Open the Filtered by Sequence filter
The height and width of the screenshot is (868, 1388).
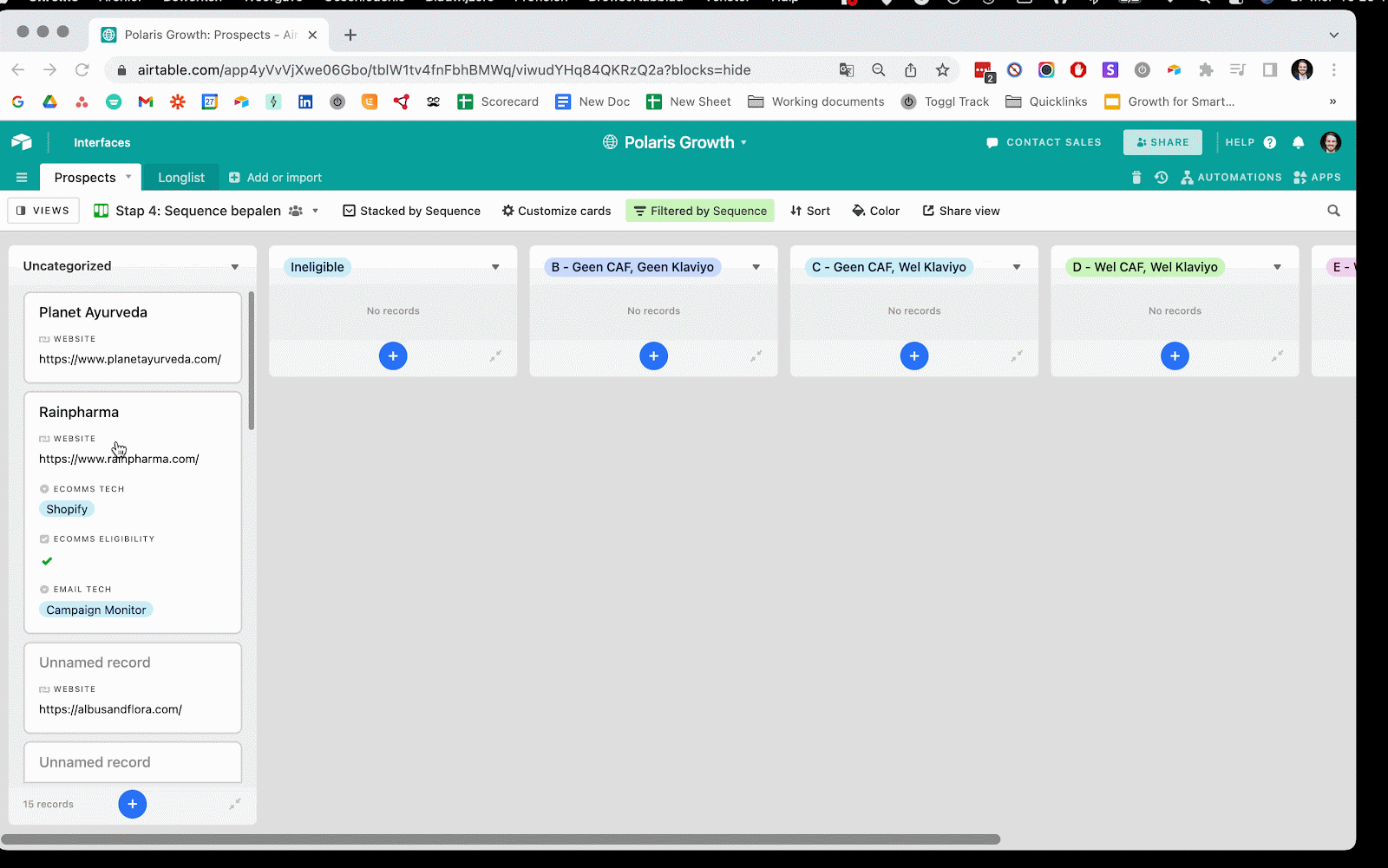(x=700, y=211)
